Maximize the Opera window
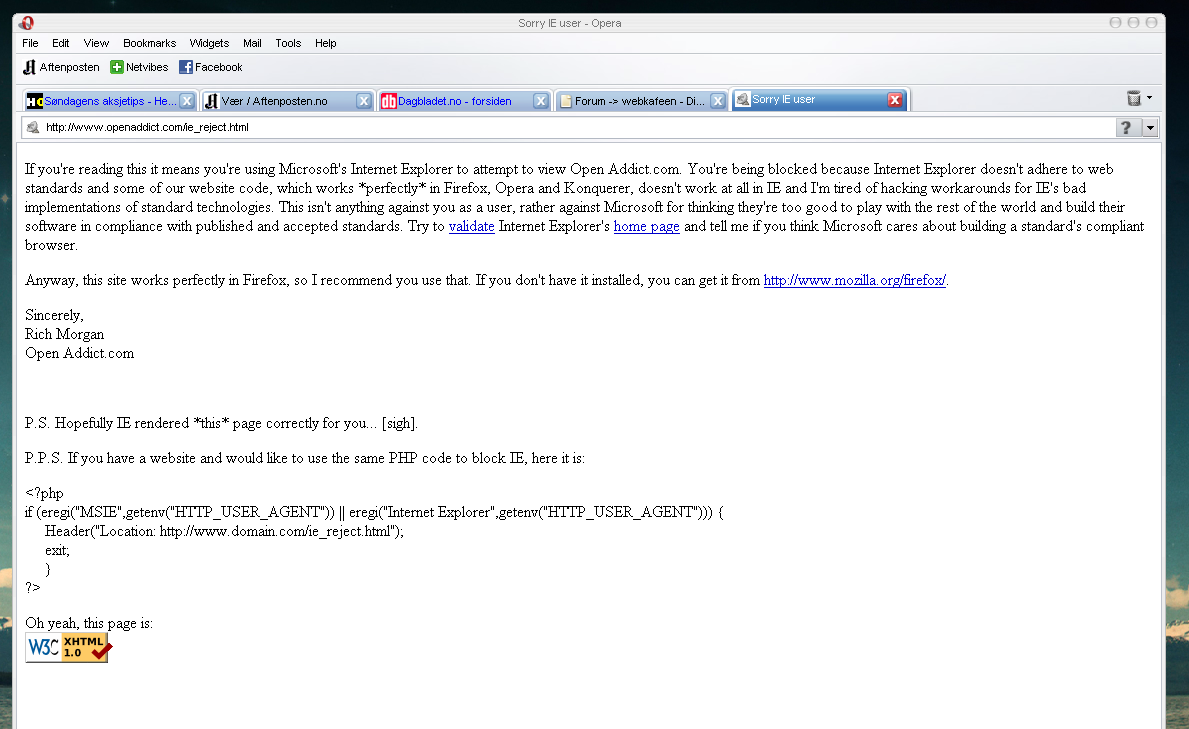Viewport: 1189px width, 729px height. tap(1133, 23)
